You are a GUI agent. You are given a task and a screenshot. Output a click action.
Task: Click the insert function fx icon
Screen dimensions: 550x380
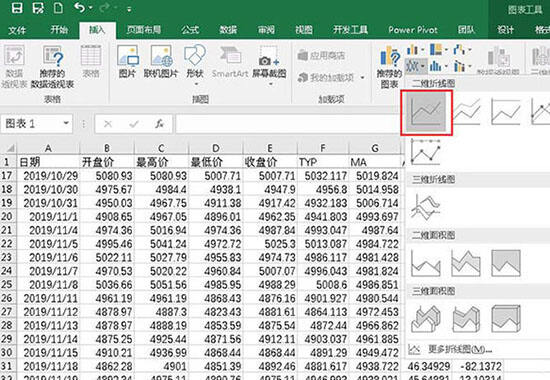coord(160,124)
